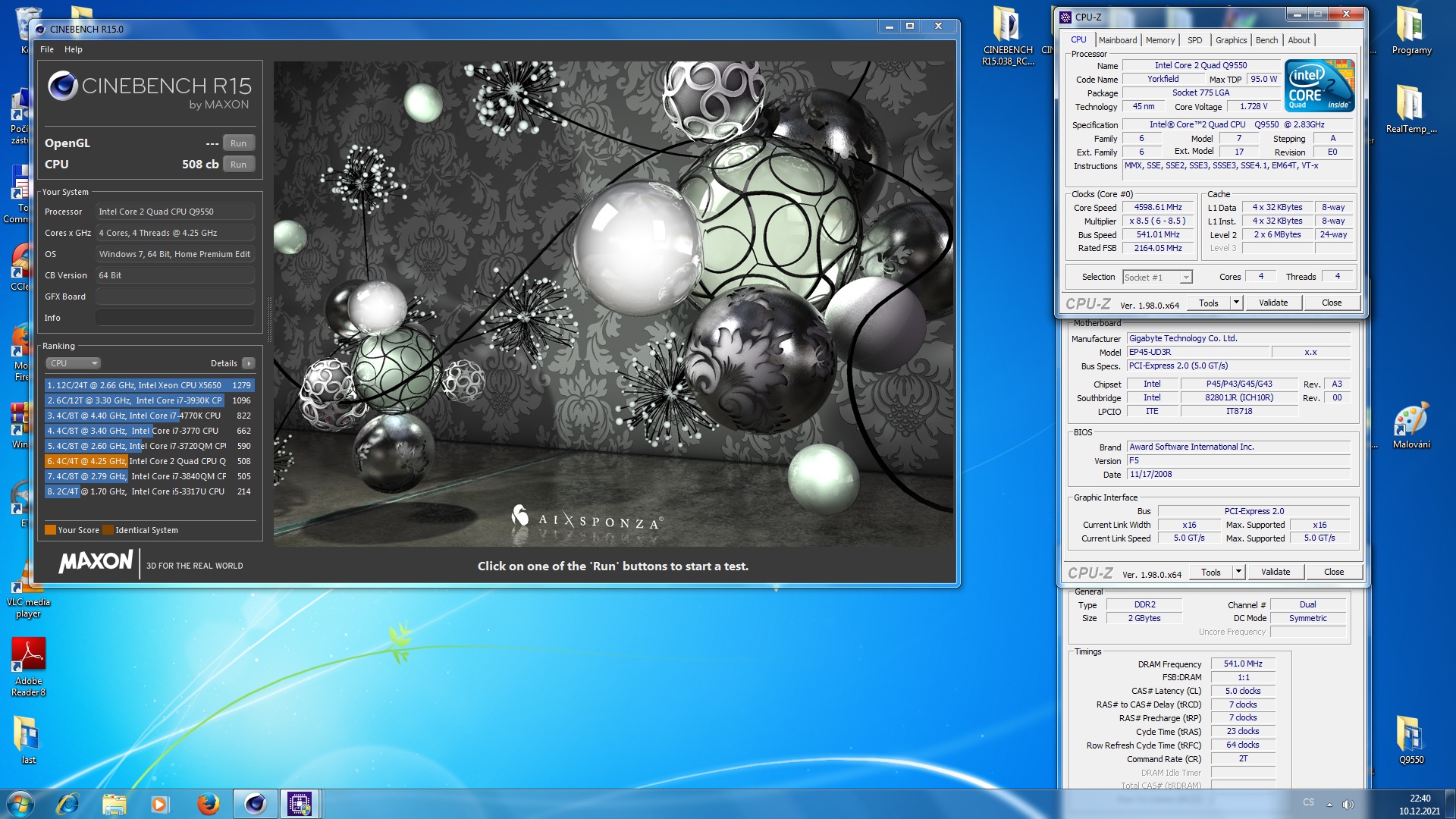Click the rendered scene preview image

(613, 303)
